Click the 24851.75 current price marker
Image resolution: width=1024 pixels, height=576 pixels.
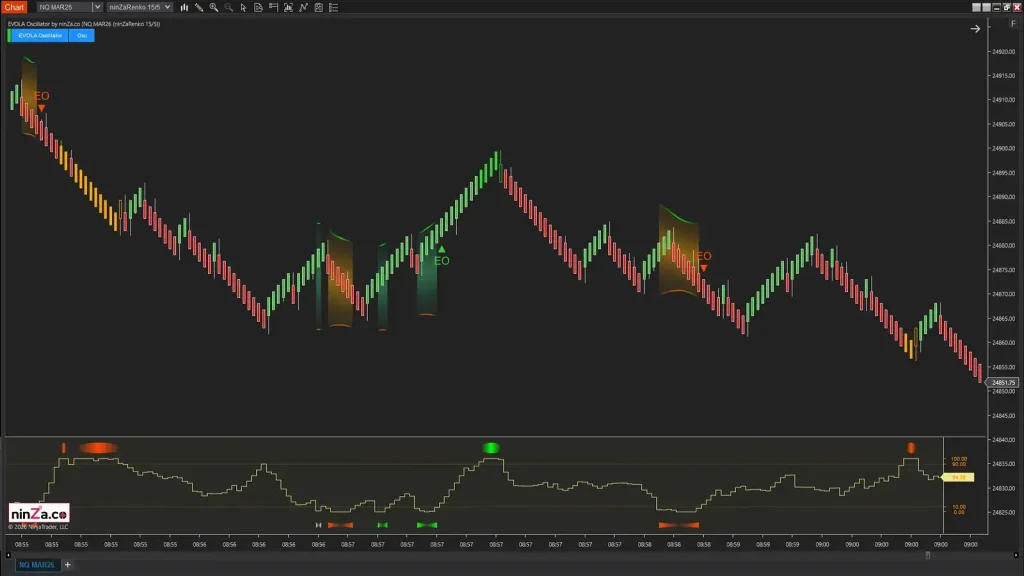[1002, 383]
